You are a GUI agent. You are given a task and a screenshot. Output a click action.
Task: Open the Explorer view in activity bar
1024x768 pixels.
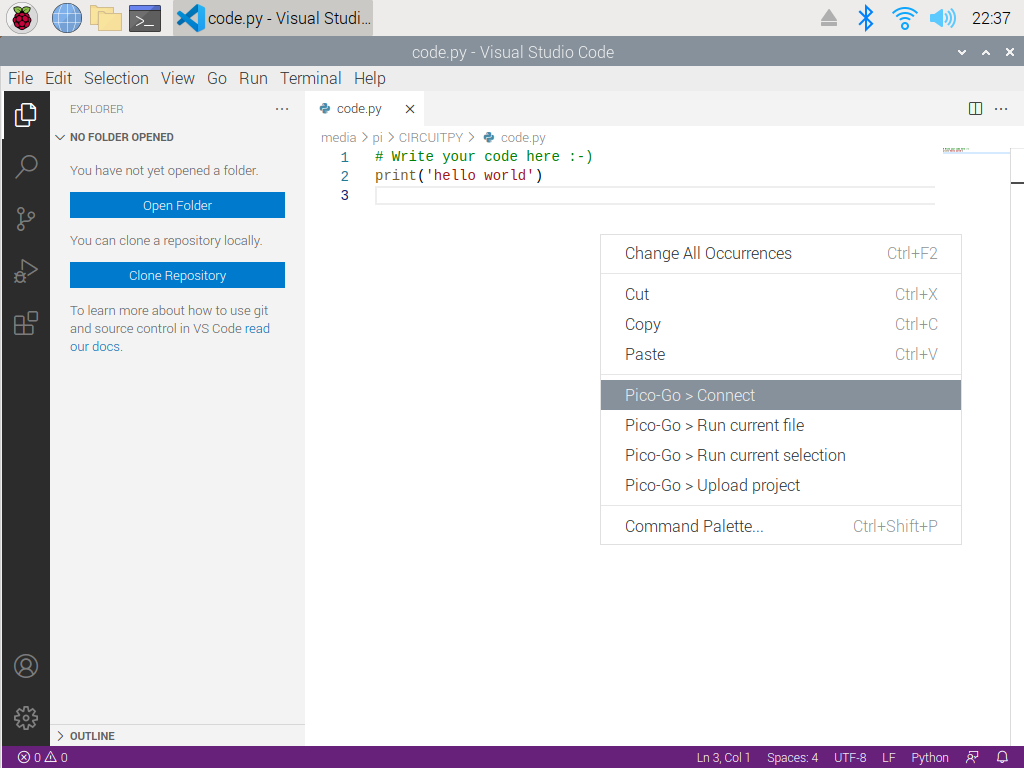(x=25, y=115)
